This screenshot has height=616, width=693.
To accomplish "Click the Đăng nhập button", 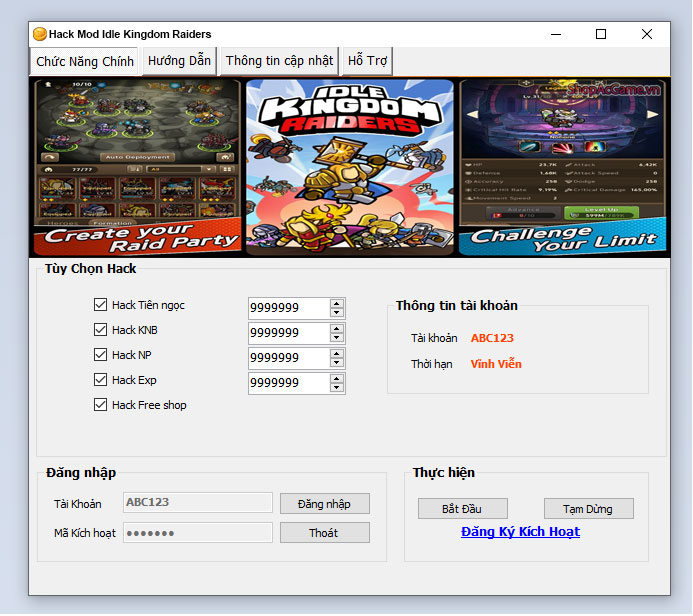I will (324, 504).
